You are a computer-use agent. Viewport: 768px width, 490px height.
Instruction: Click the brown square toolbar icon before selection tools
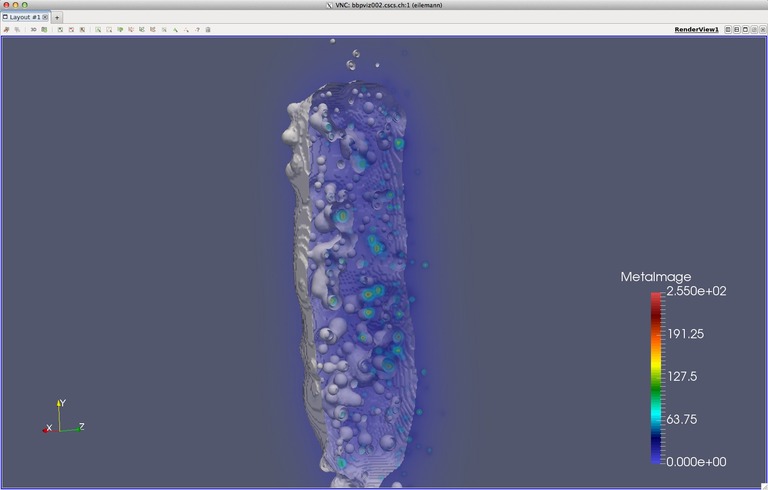coord(82,29)
